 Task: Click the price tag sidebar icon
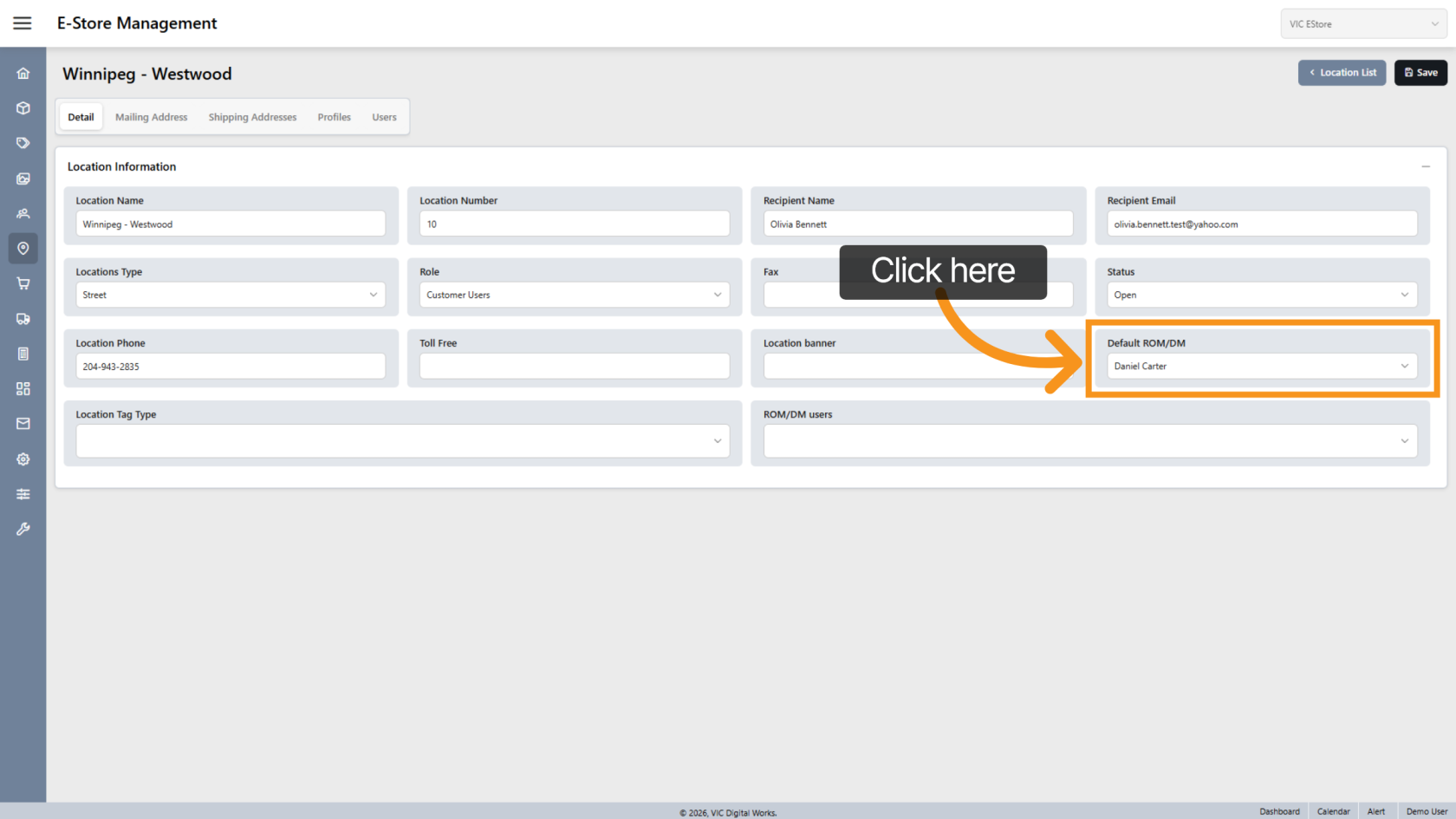pyautogui.click(x=23, y=143)
